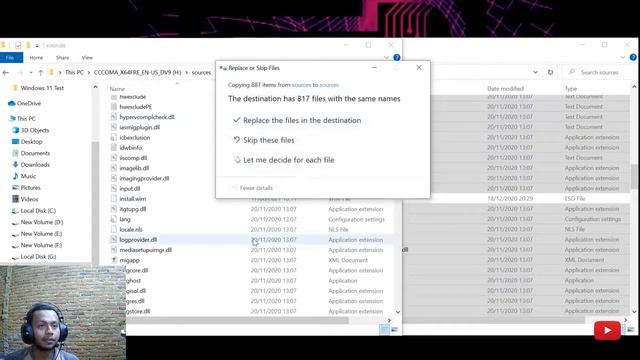The image size is (640, 360).
Task: Select Pictures in navigation pane
Action: point(27,187)
